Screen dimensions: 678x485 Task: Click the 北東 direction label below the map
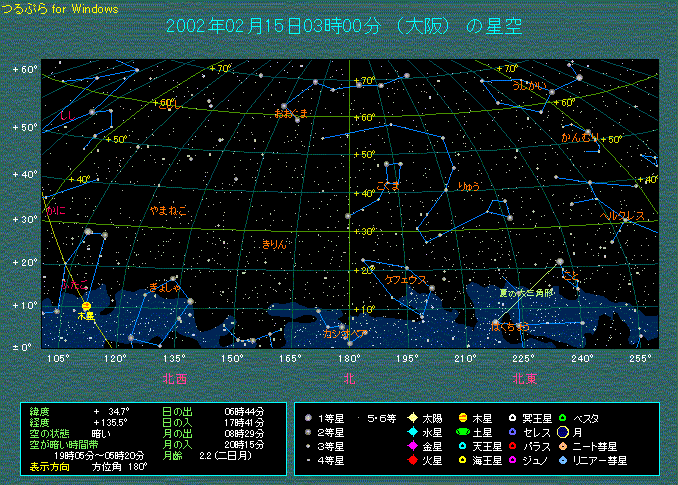tap(525, 378)
